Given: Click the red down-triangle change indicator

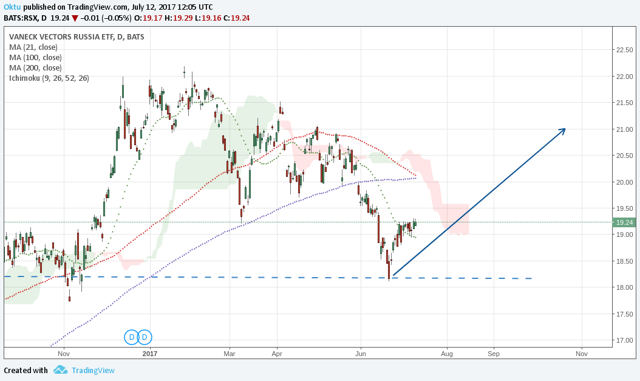Looking at the screenshot, I should [x=75, y=18].
